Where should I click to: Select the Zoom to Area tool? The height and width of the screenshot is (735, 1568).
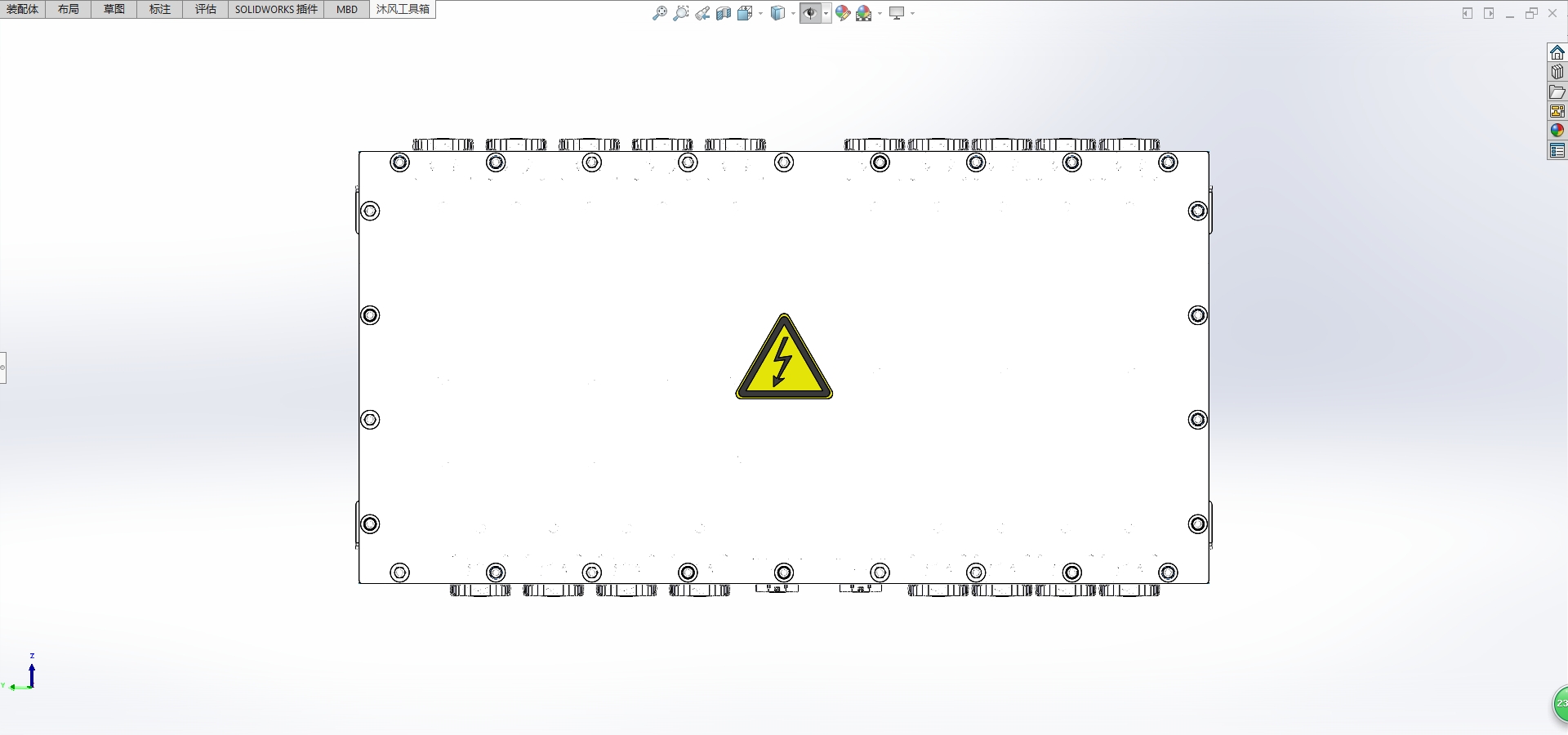point(681,13)
